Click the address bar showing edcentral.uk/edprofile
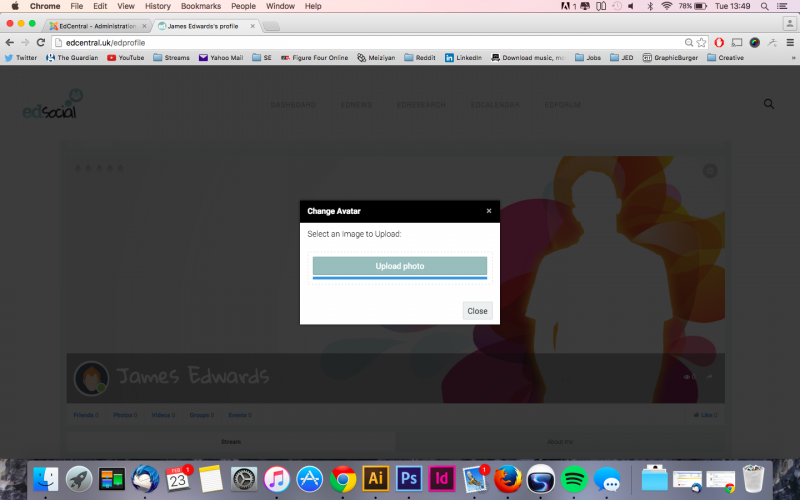The width and height of the screenshot is (800, 500). 360,43
